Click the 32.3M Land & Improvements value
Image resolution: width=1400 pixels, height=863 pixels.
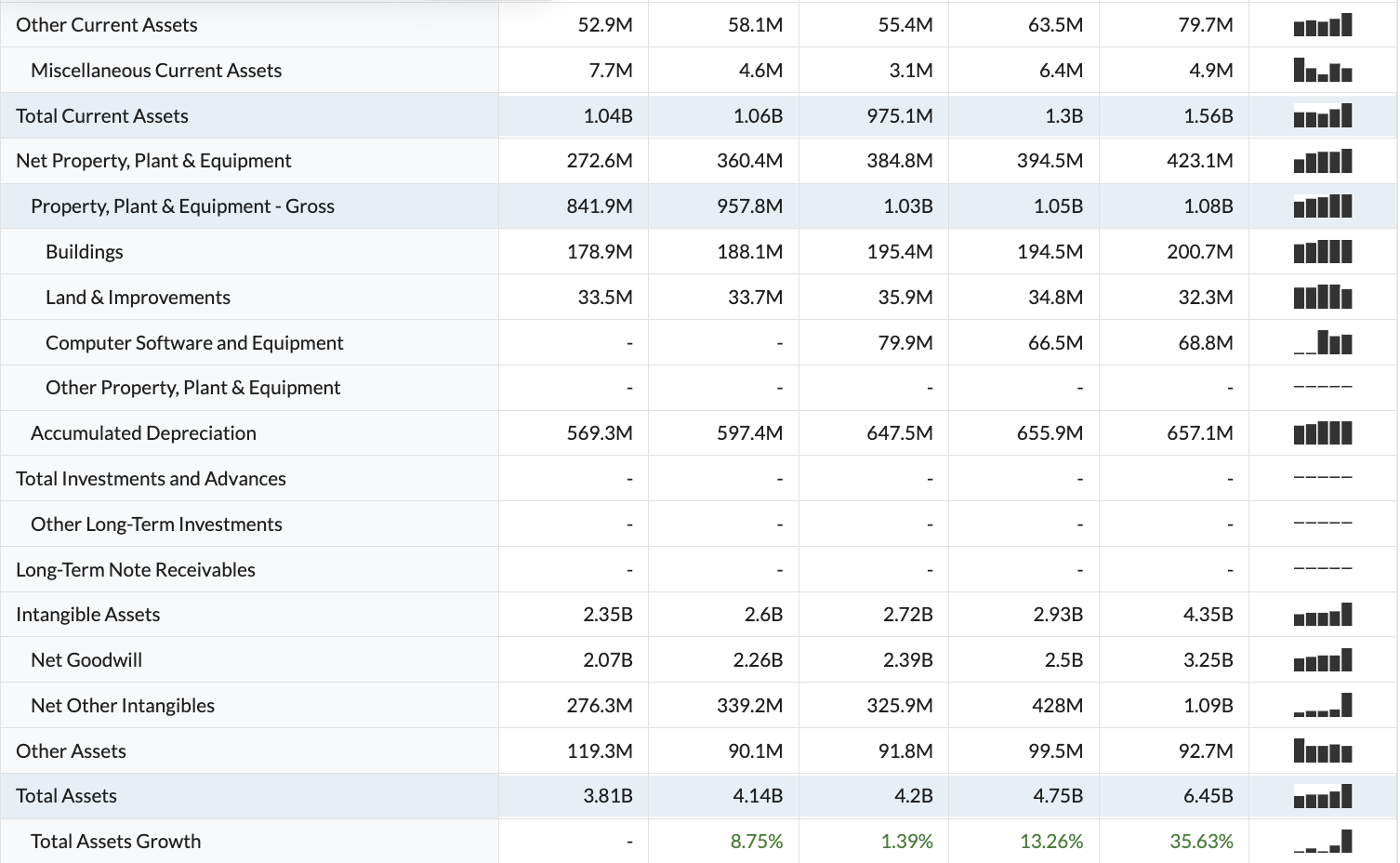tap(1206, 298)
